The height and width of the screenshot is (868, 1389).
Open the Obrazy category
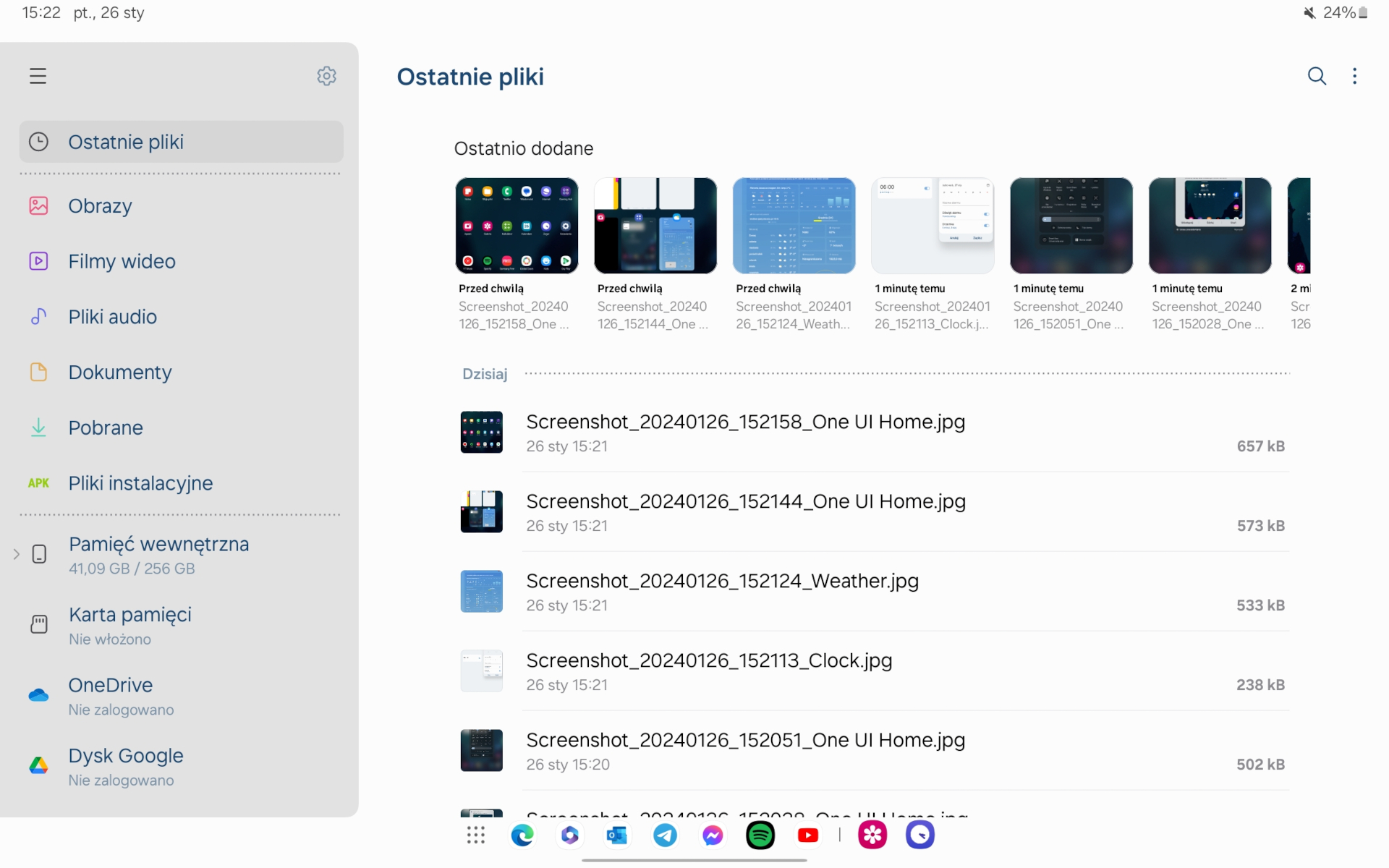point(100,206)
